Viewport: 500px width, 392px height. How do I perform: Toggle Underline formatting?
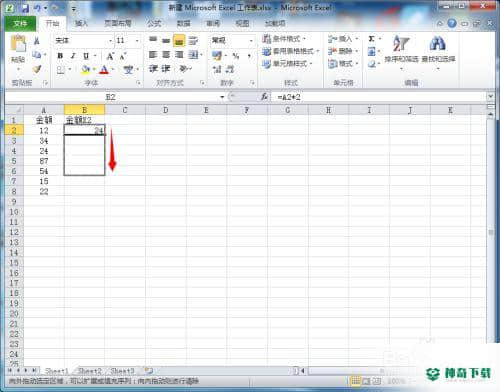coord(86,56)
